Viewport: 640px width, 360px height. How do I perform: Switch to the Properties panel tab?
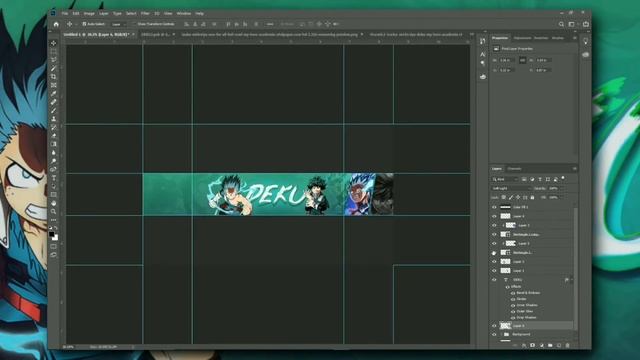click(500, 38)
